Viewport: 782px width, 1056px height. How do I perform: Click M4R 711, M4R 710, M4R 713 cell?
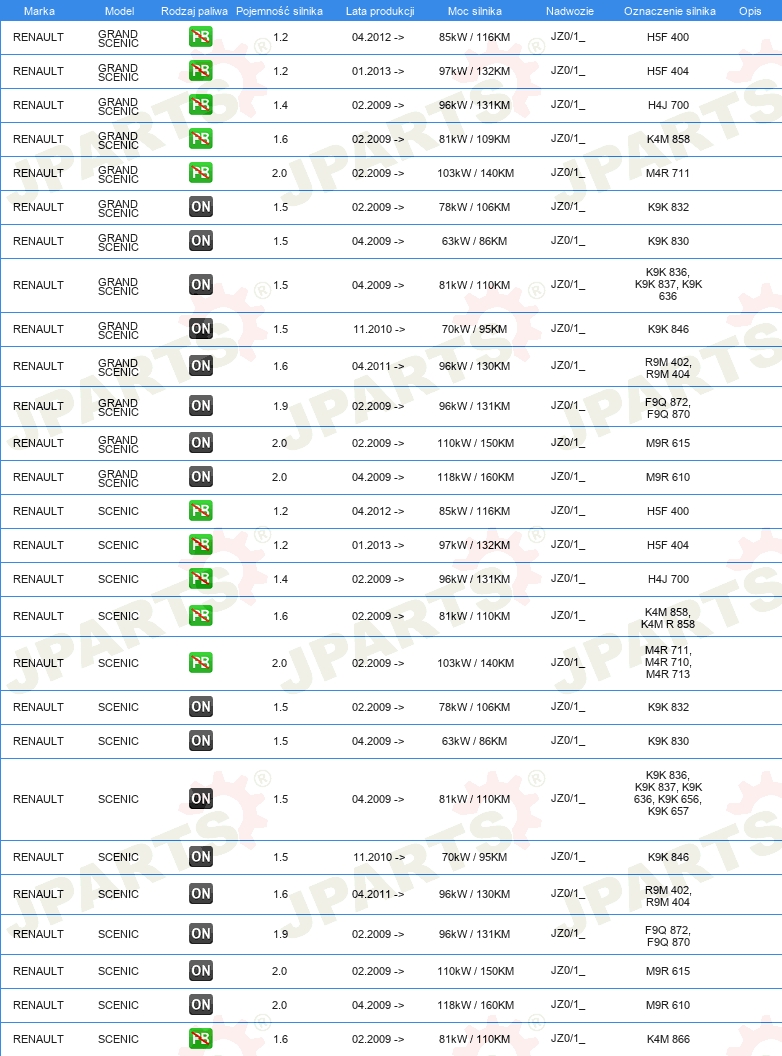668,662
